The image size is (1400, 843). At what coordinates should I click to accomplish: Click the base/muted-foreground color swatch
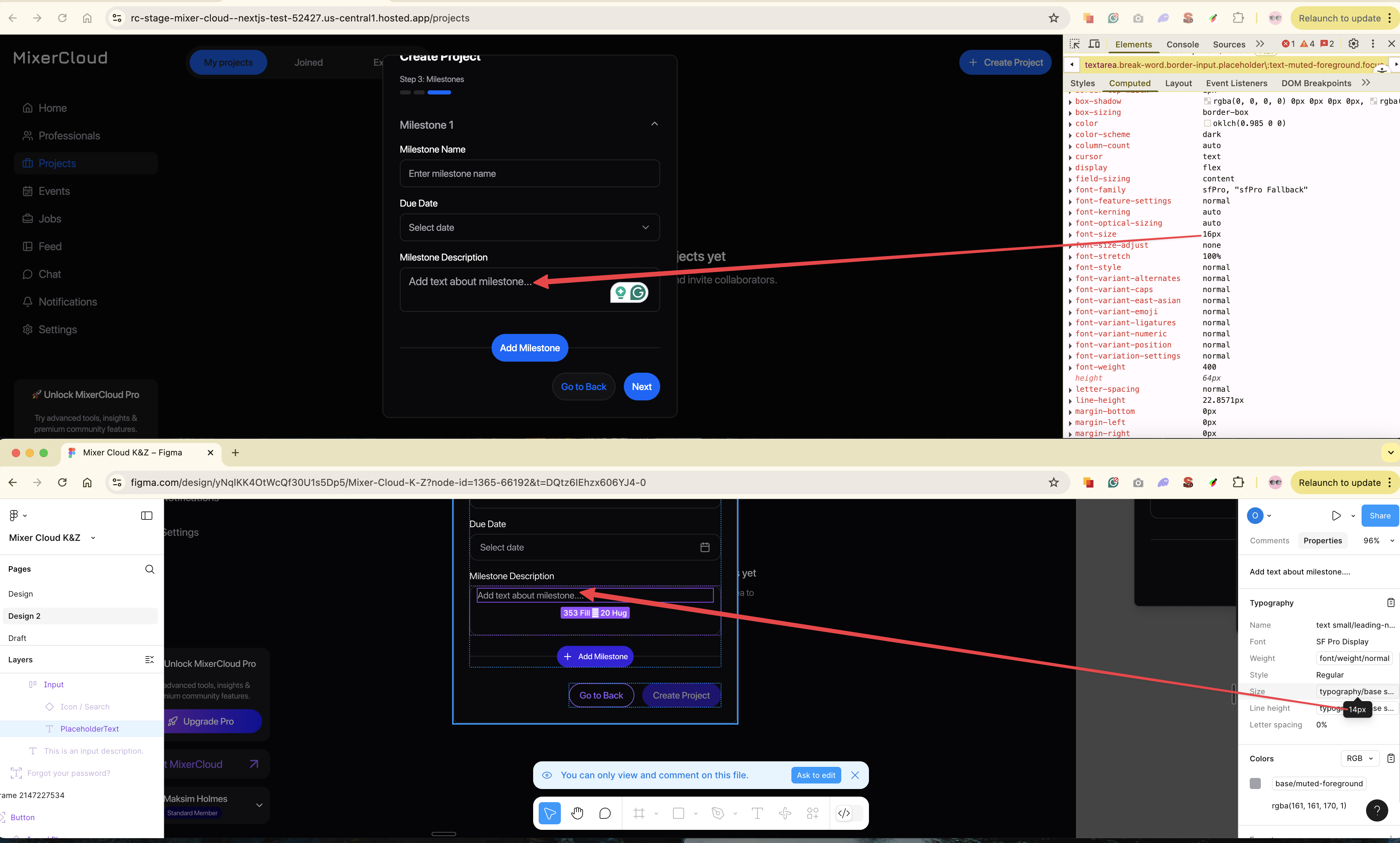pos(1255,783)
